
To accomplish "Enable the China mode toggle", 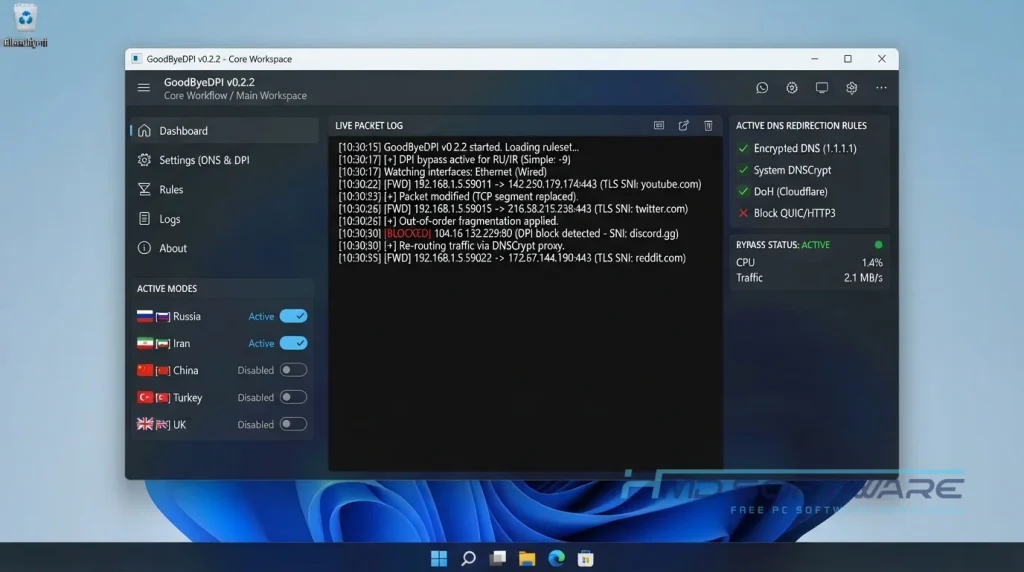I will pyautogui.click(x=293, y=370).
